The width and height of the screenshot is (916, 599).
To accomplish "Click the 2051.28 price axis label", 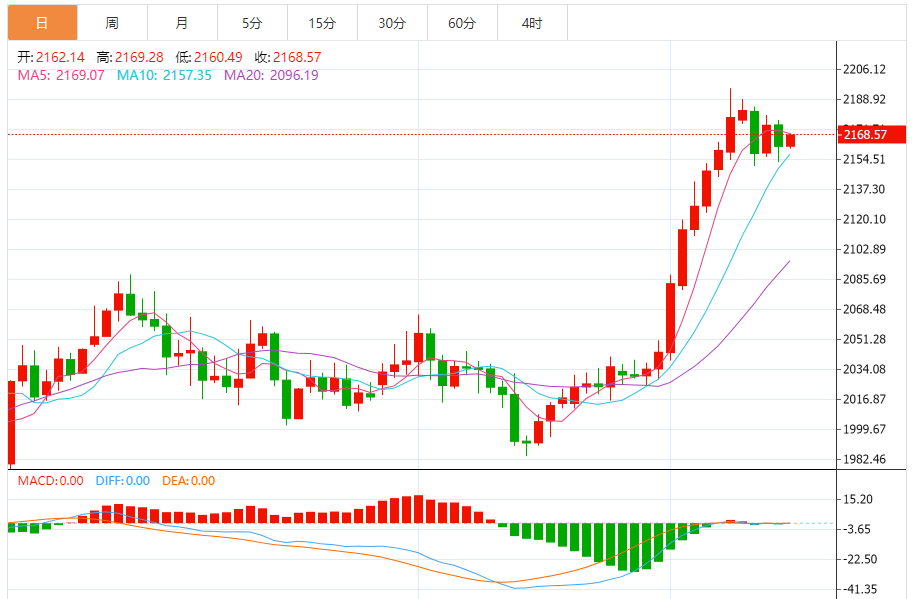I will [x=864, y=340].
